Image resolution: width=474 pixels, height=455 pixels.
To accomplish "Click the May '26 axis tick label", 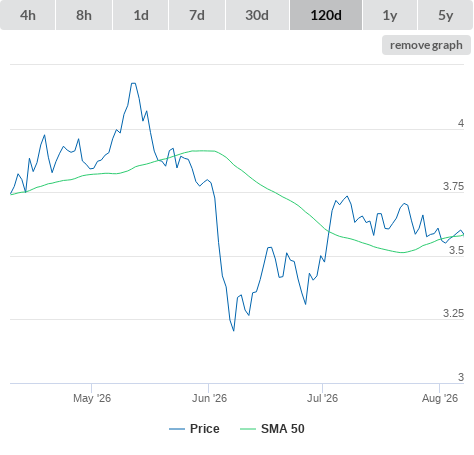I will click(x=92, y=398).
